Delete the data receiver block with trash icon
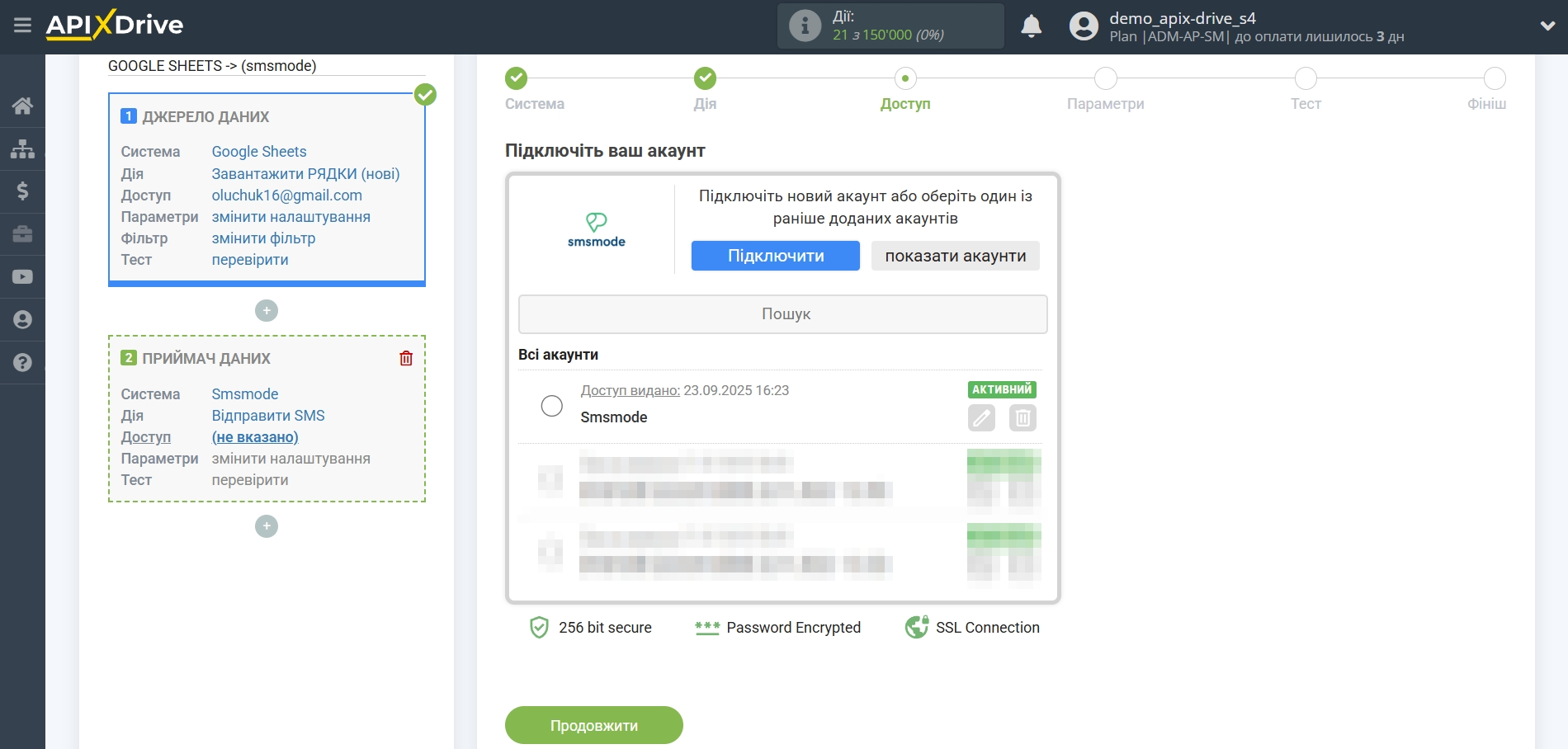The height and width of the screenshot is (749, 1568). point(406,358)
